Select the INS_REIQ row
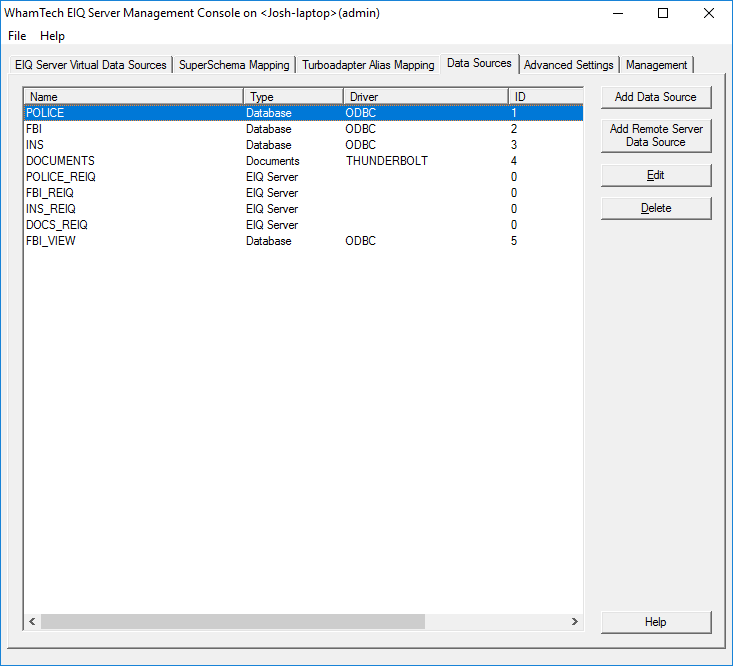This screenshot has height=666, width=733. pyautogui.click(x=303, y=209)
